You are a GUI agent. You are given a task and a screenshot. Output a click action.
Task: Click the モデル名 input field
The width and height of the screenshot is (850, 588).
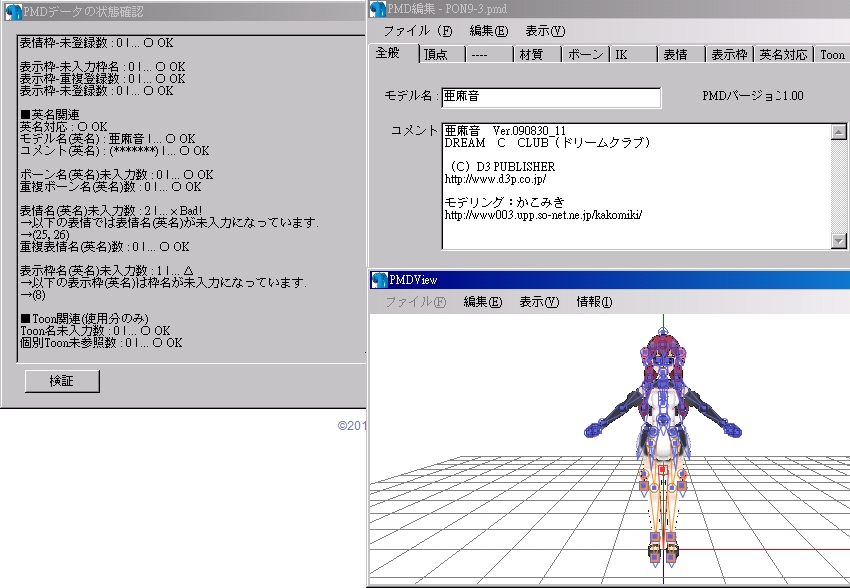tap(551, 97)
